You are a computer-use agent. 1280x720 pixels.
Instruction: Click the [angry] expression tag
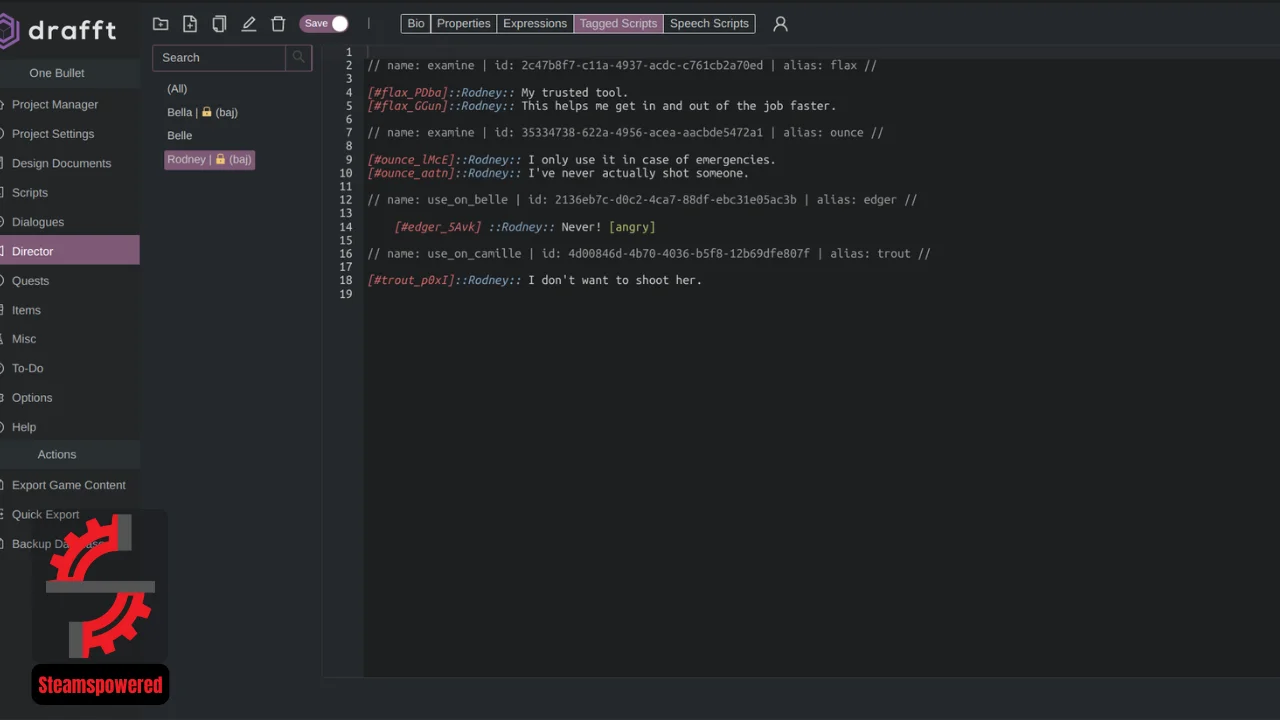click(632, 227)
